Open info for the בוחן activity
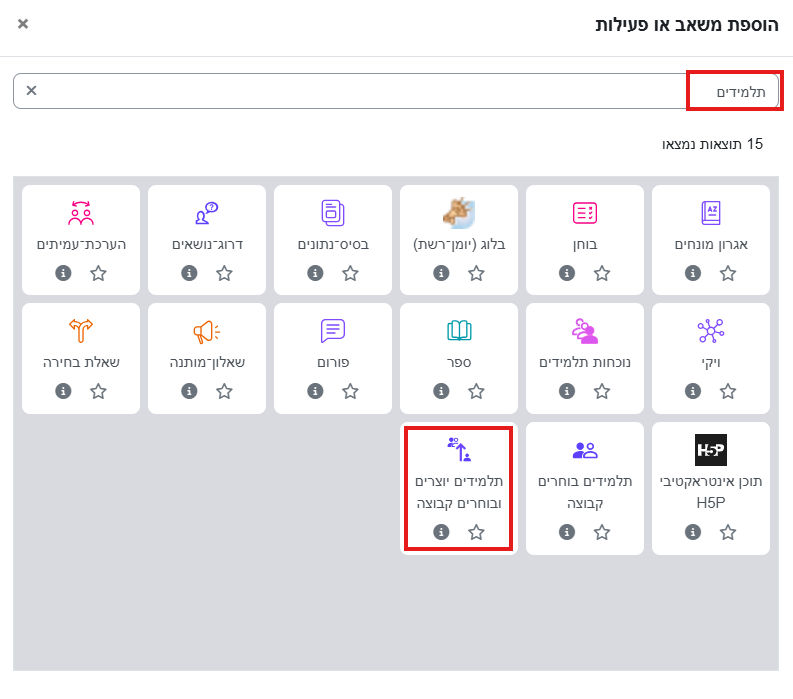The height and width of the screenshot is (699, 793). [x=567, y=273]
